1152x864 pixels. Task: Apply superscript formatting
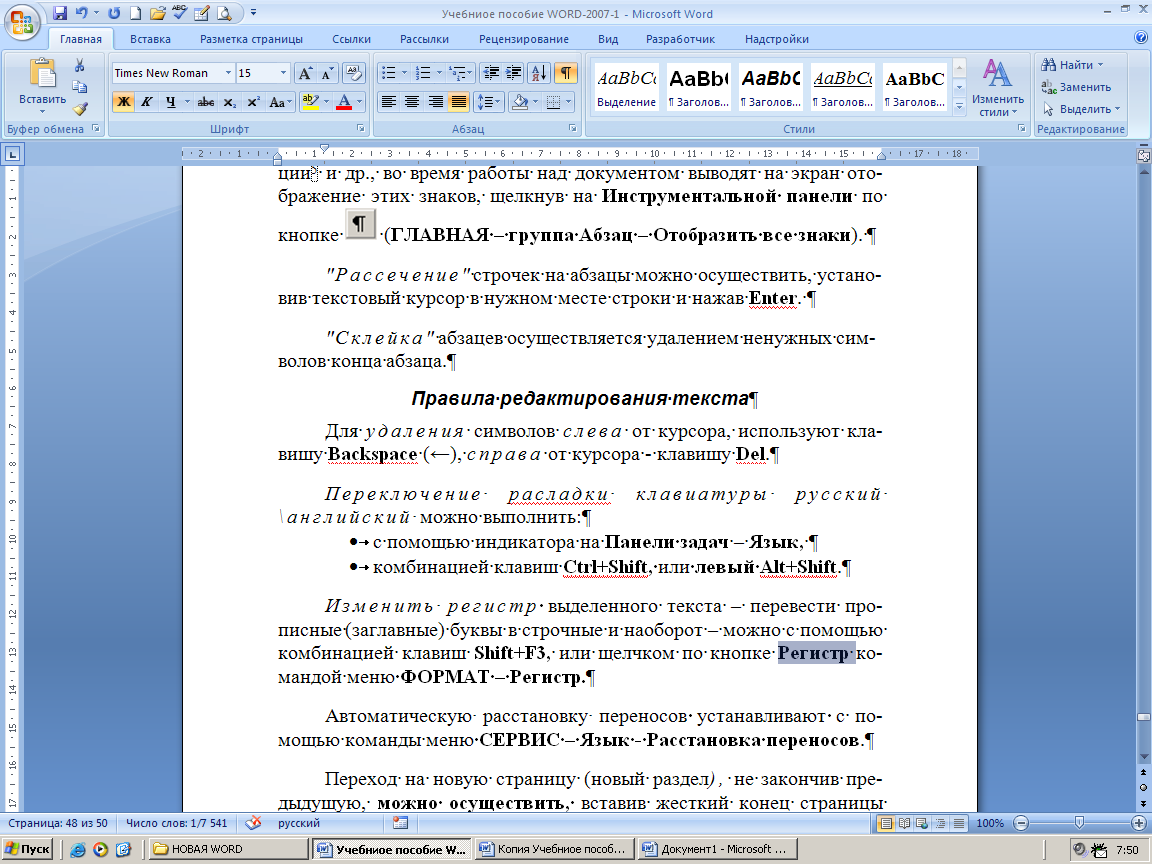(x=253, y=102)
